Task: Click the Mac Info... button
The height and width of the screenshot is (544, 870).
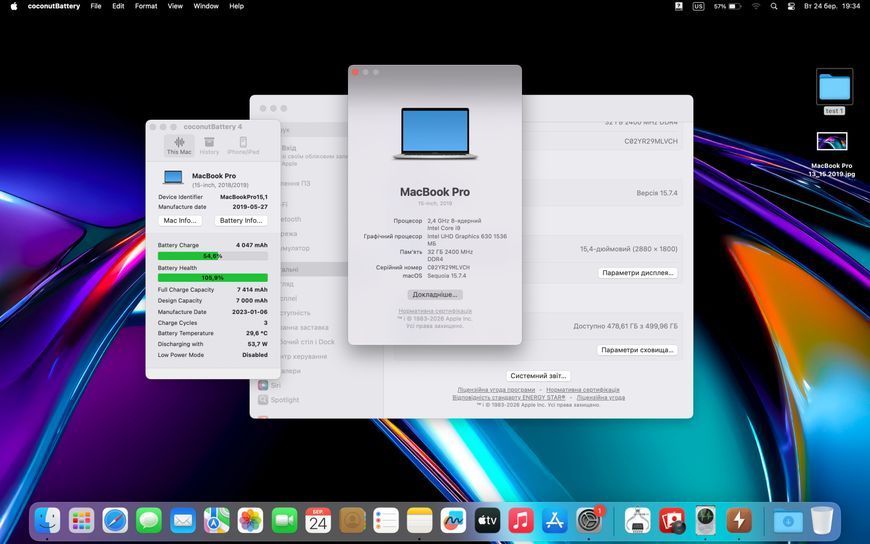Action: (x=180, y=220)
